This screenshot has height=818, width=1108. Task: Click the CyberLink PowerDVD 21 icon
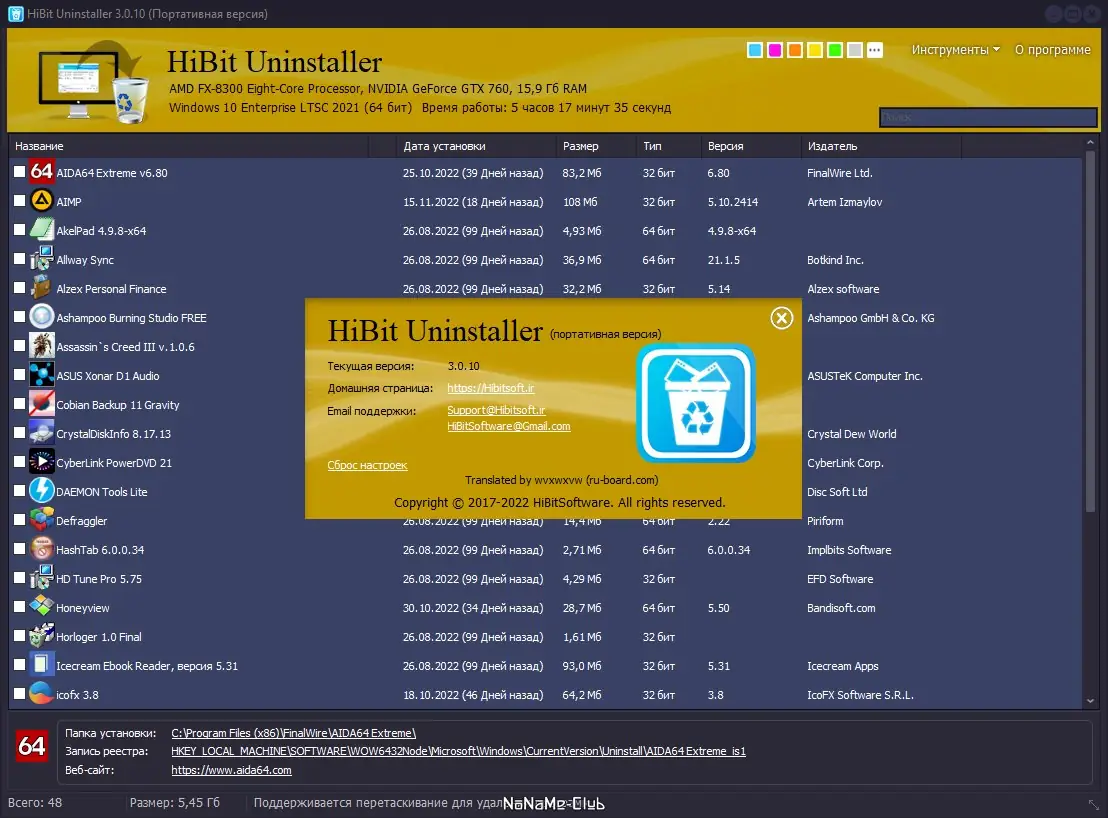point(42,462)
